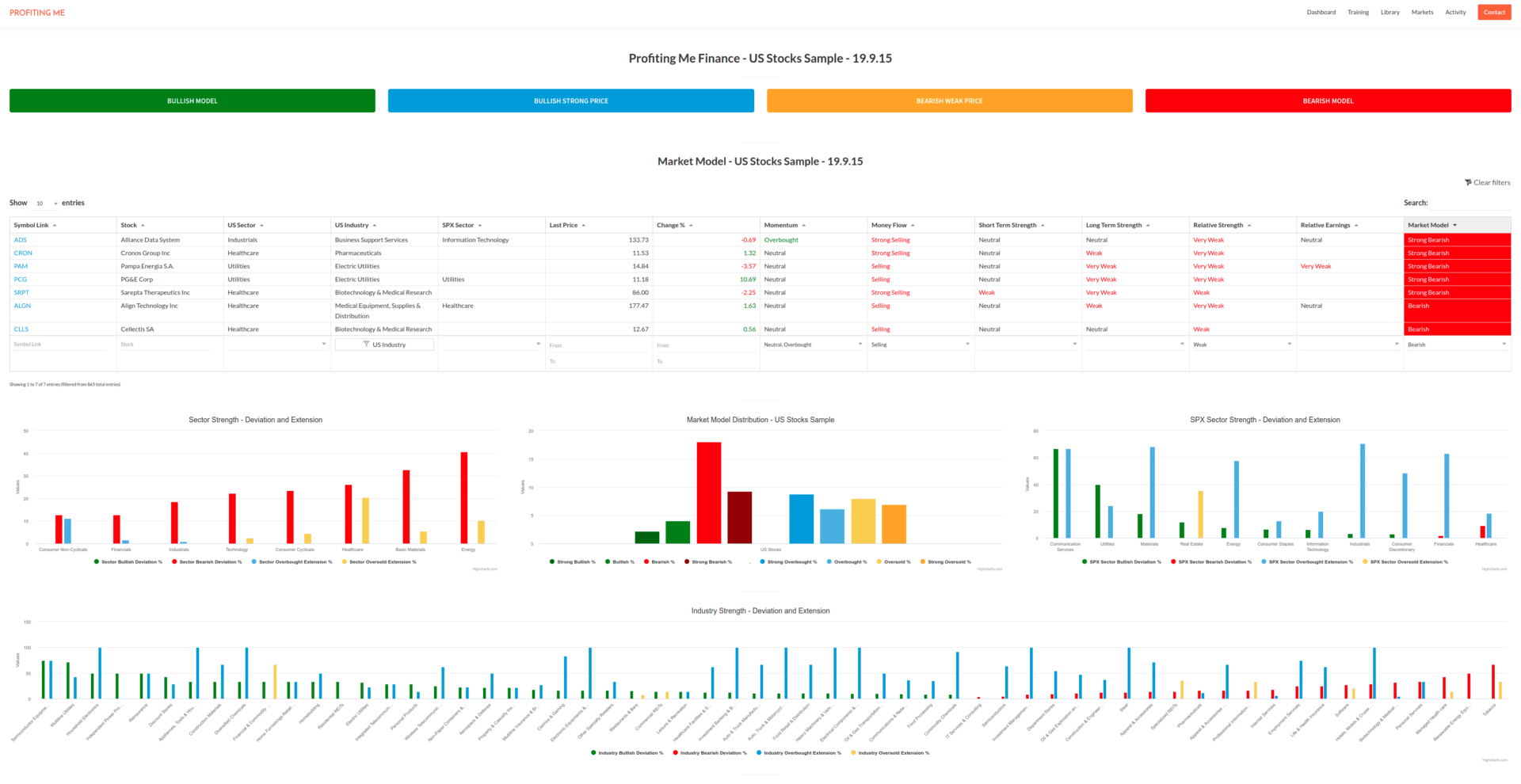Hide Sector Overbought Extension % series
The image size is (1521, 784).
pos(292,562)
